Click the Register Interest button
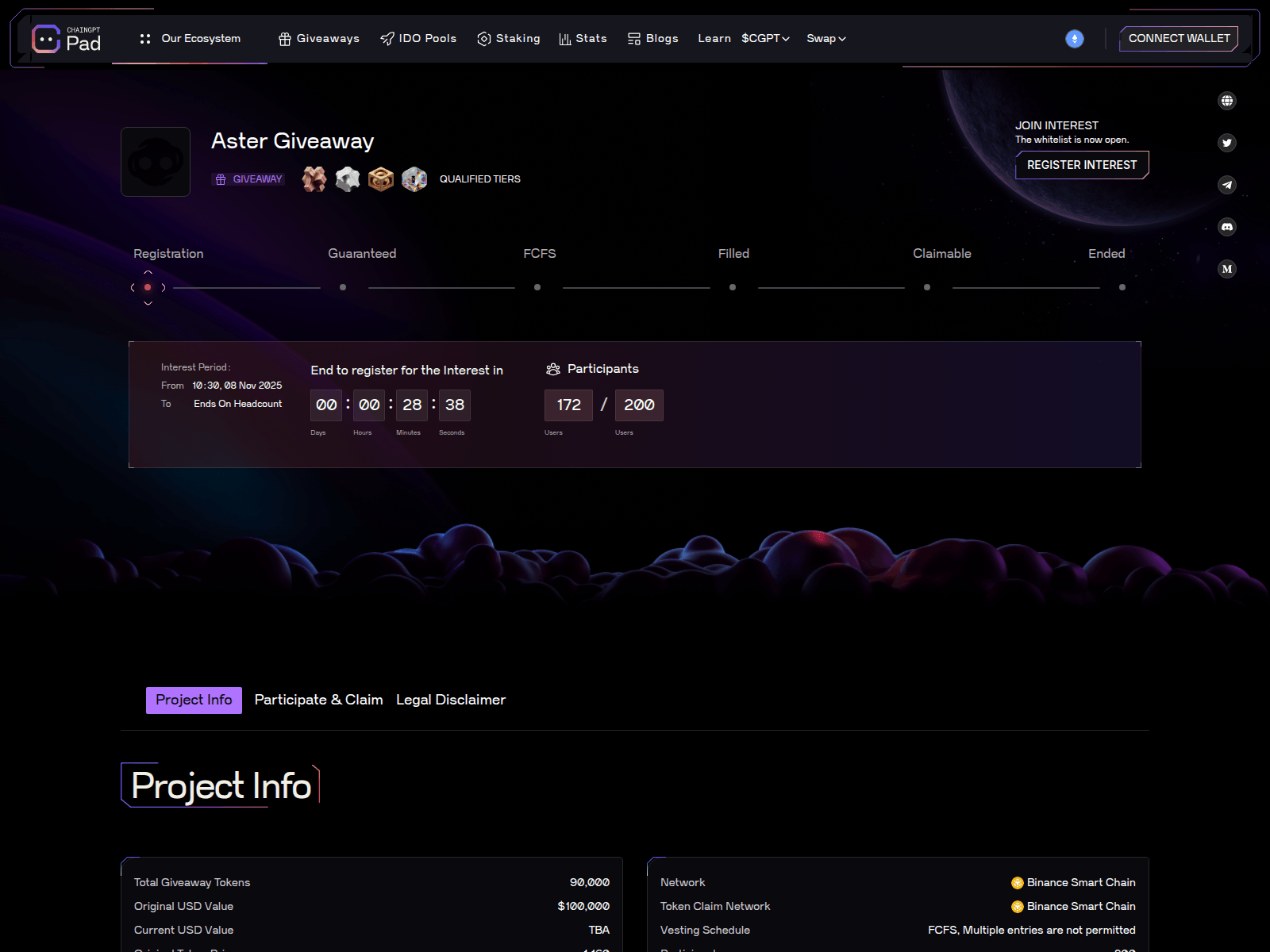1270x952 pixels. (x=1082, y=165)
